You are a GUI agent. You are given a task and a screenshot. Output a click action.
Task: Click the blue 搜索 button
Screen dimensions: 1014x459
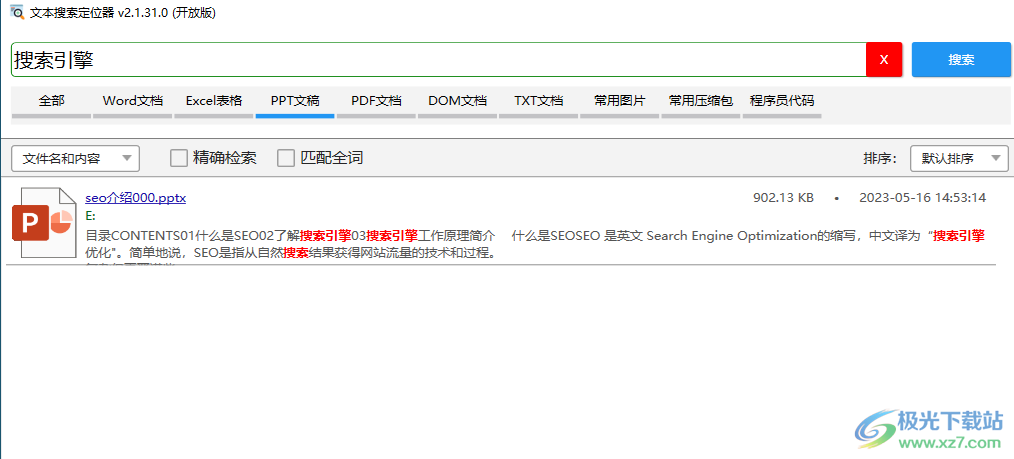(x=961, y=59)
